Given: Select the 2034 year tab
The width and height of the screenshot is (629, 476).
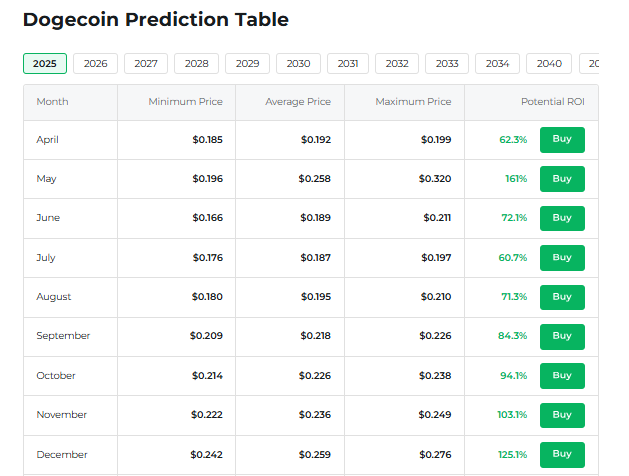Looking at the screenshot, I should 497,63.
